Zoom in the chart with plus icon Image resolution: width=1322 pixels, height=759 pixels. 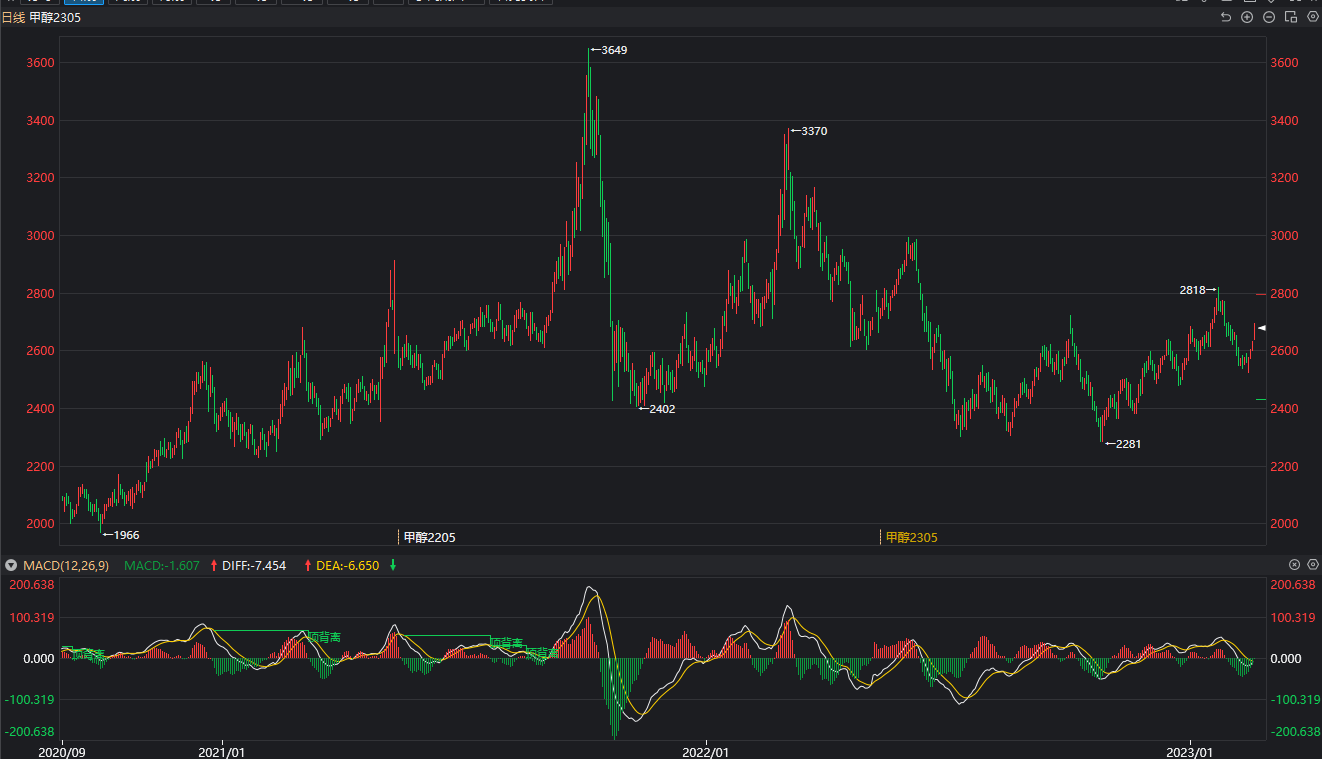point(1247,17)
